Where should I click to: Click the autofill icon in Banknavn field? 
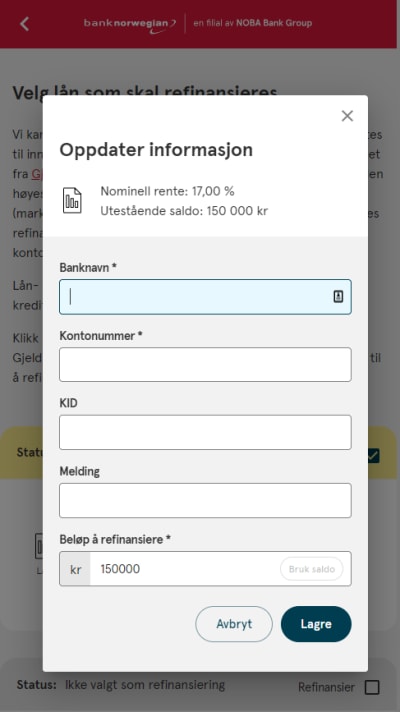[x=338, y=297]
